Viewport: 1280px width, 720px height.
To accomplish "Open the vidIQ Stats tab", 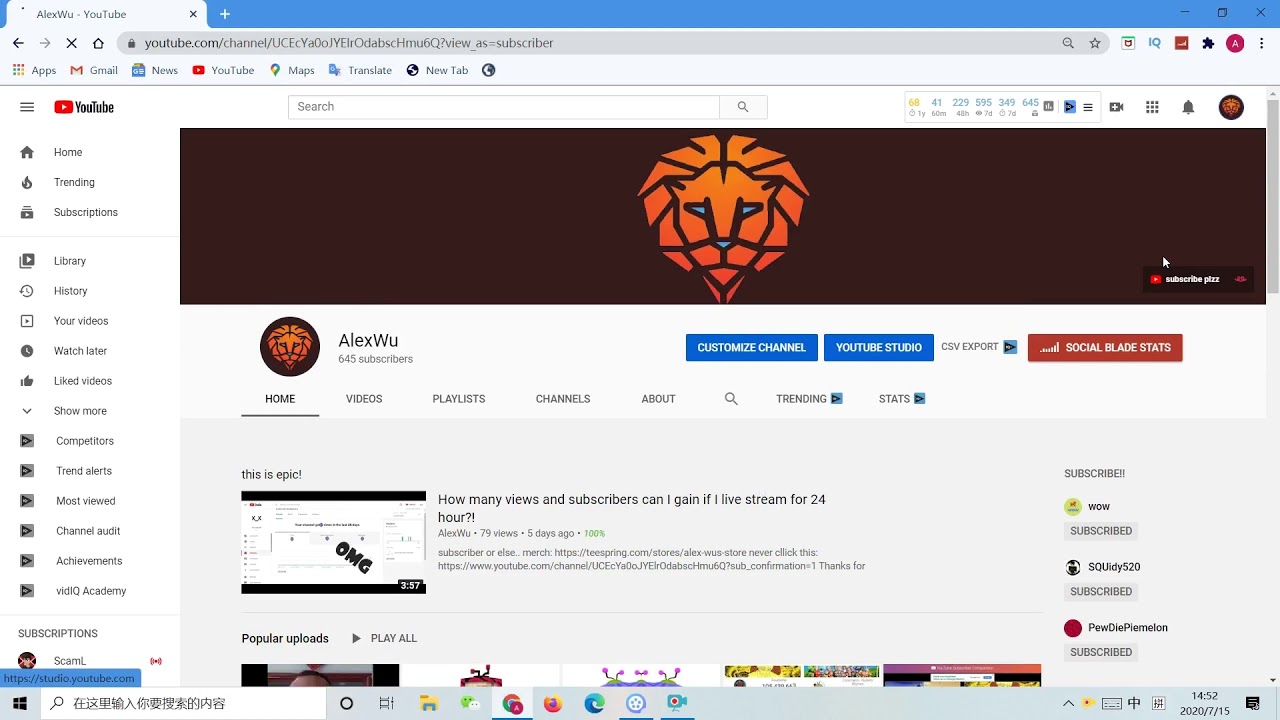I will tap(902, 399).
